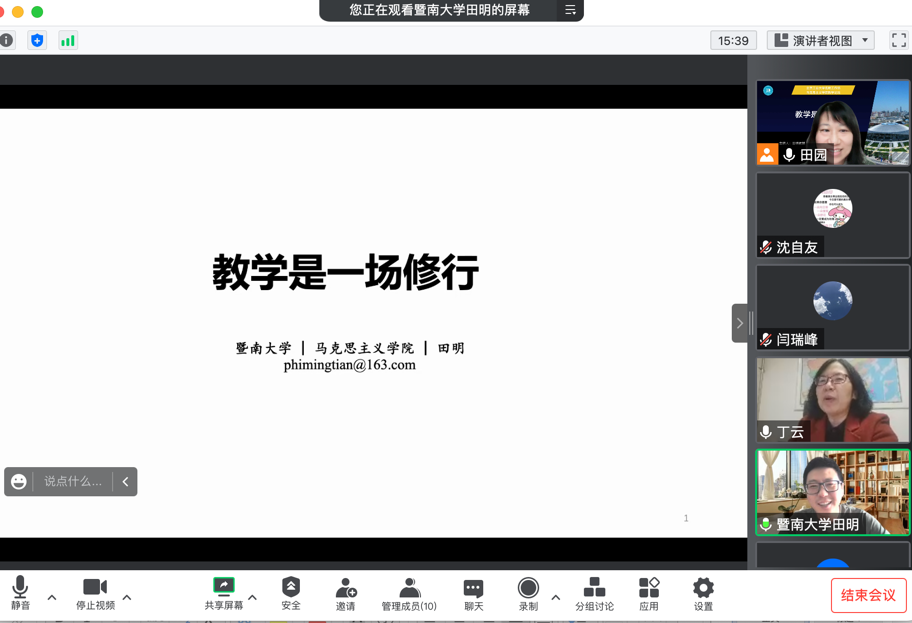Open screen-share banner options menu
The image size is (912, 623).
tap(570, 10)
